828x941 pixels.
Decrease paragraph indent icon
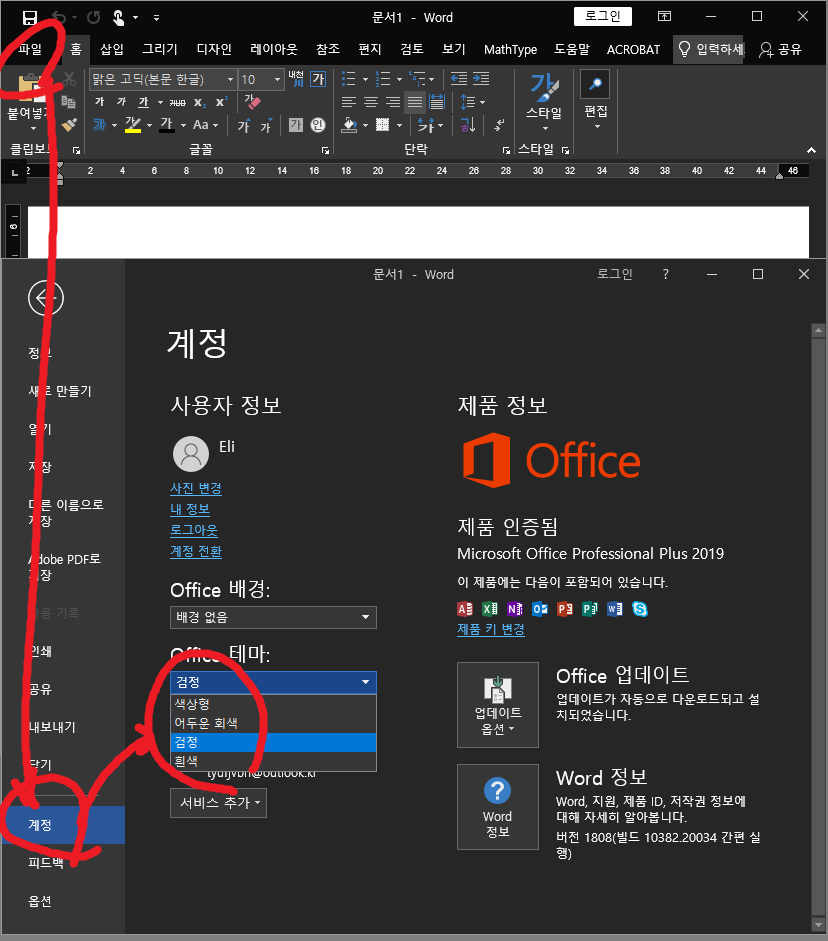point(459,79)
